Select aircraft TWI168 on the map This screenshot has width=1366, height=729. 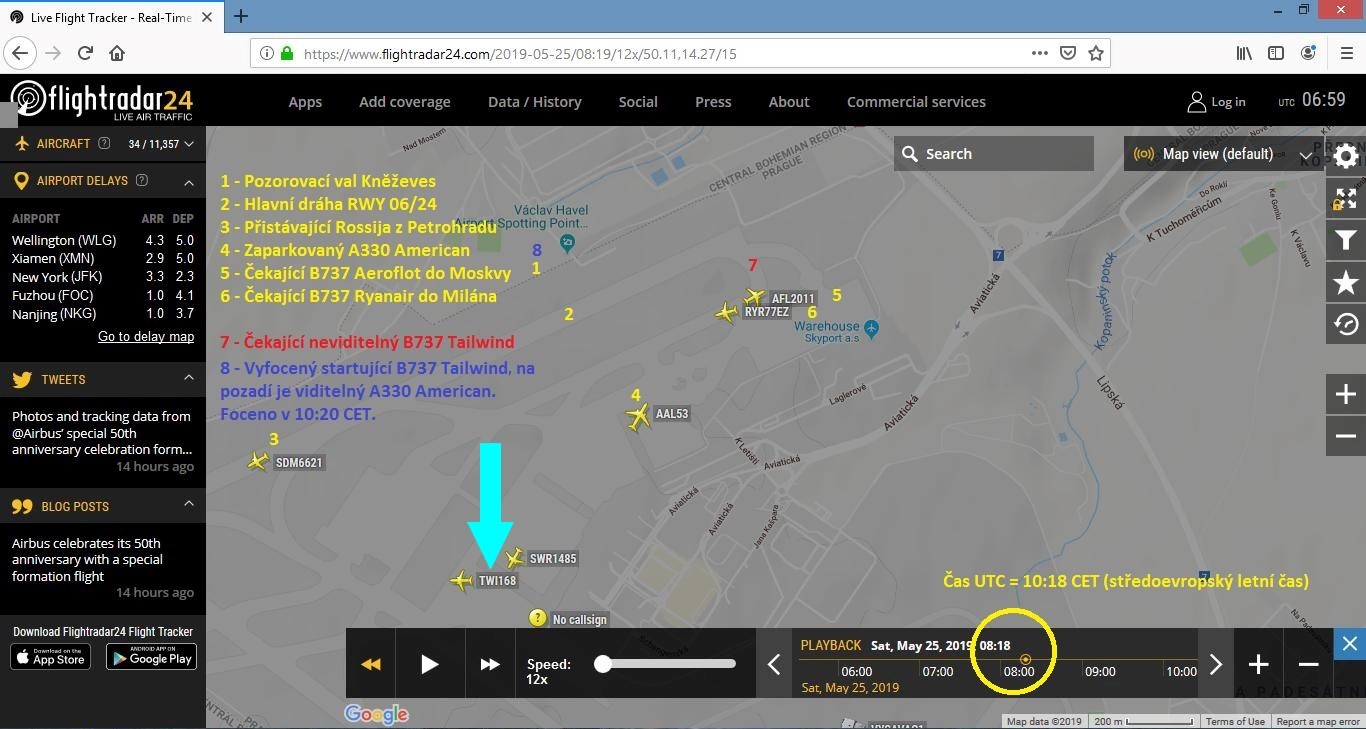(461, 580)
